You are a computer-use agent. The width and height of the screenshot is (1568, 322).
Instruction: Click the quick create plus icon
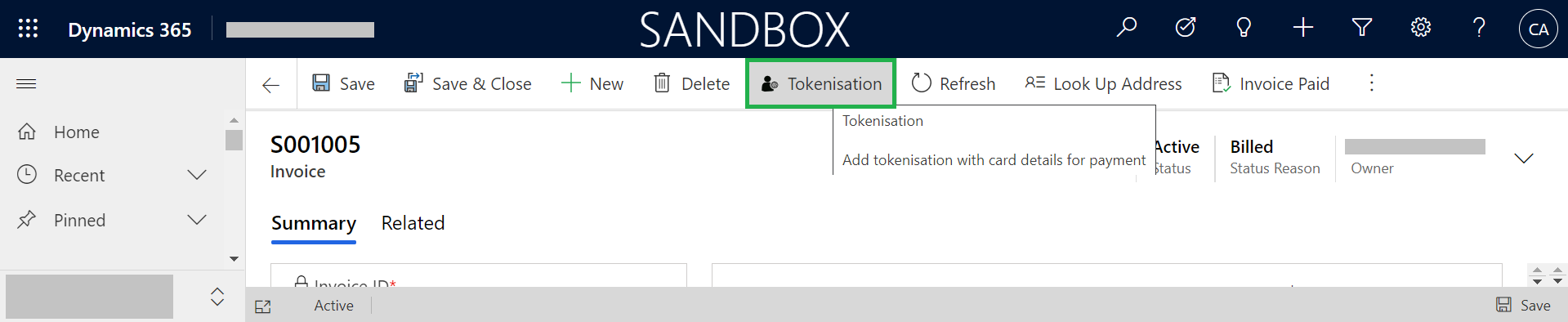click(x=1303, y=28)
